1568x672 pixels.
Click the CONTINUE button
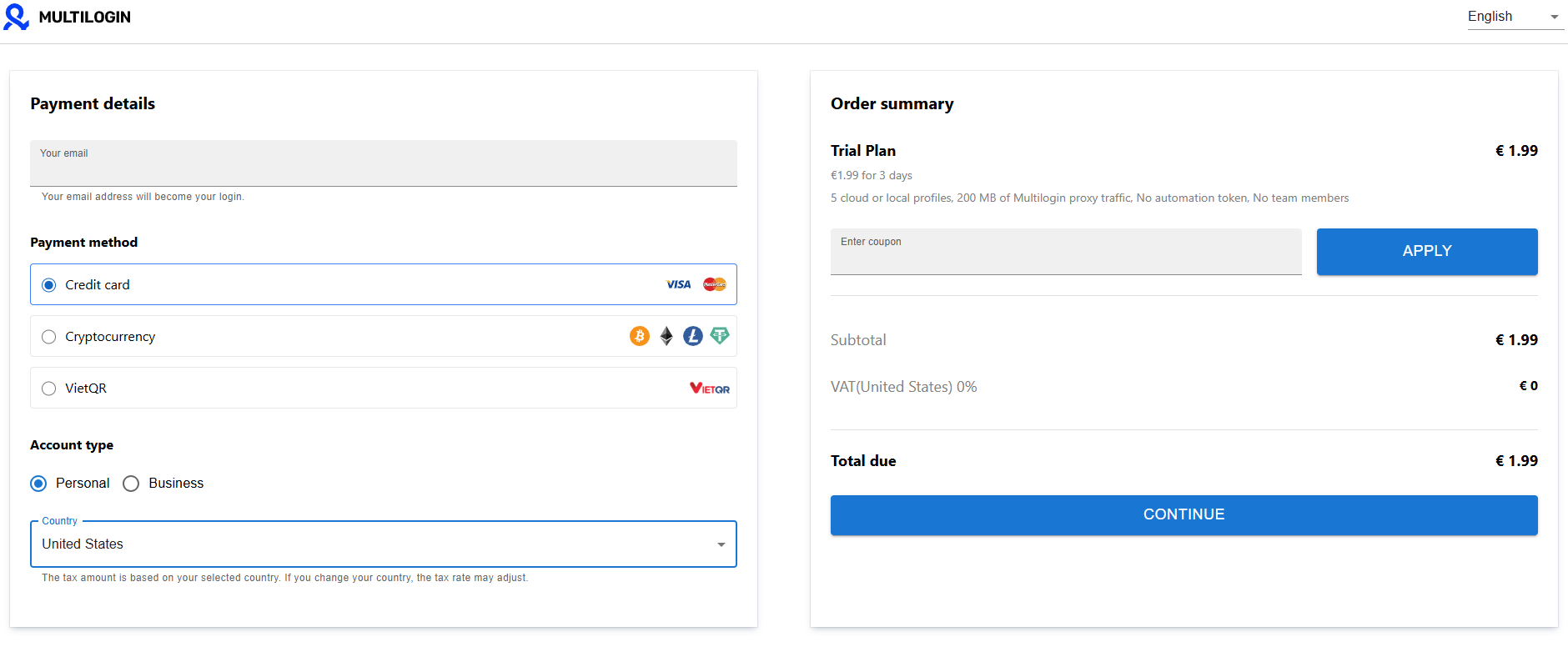(x=1184, y=515)
